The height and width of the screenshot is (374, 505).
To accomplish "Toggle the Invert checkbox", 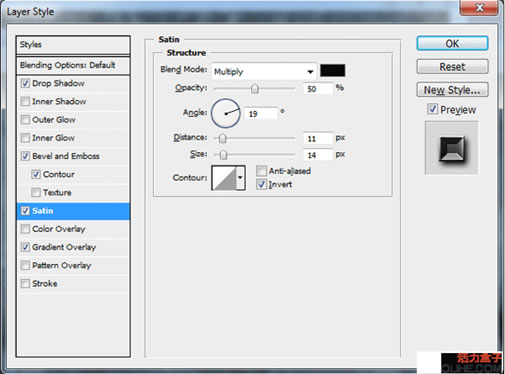I will click(x=262, y=184).
